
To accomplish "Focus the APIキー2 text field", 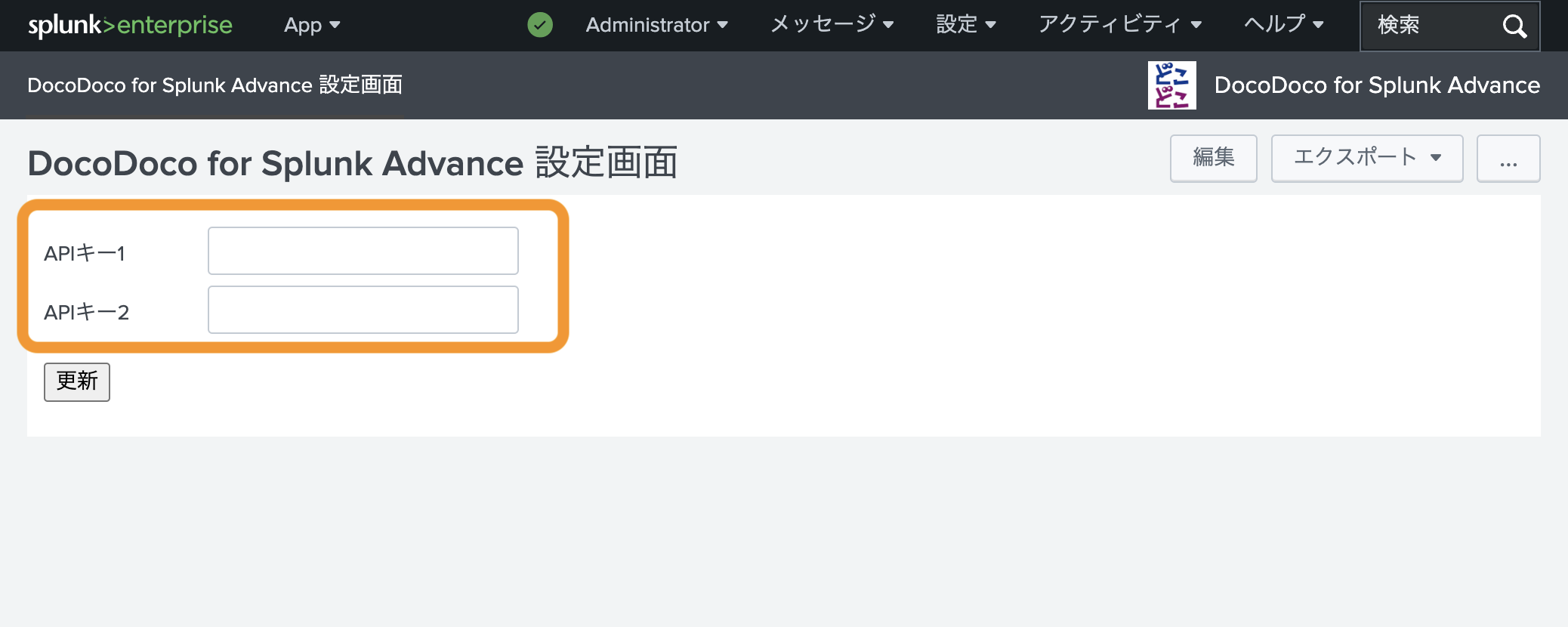I will click(x=363, y=310).
